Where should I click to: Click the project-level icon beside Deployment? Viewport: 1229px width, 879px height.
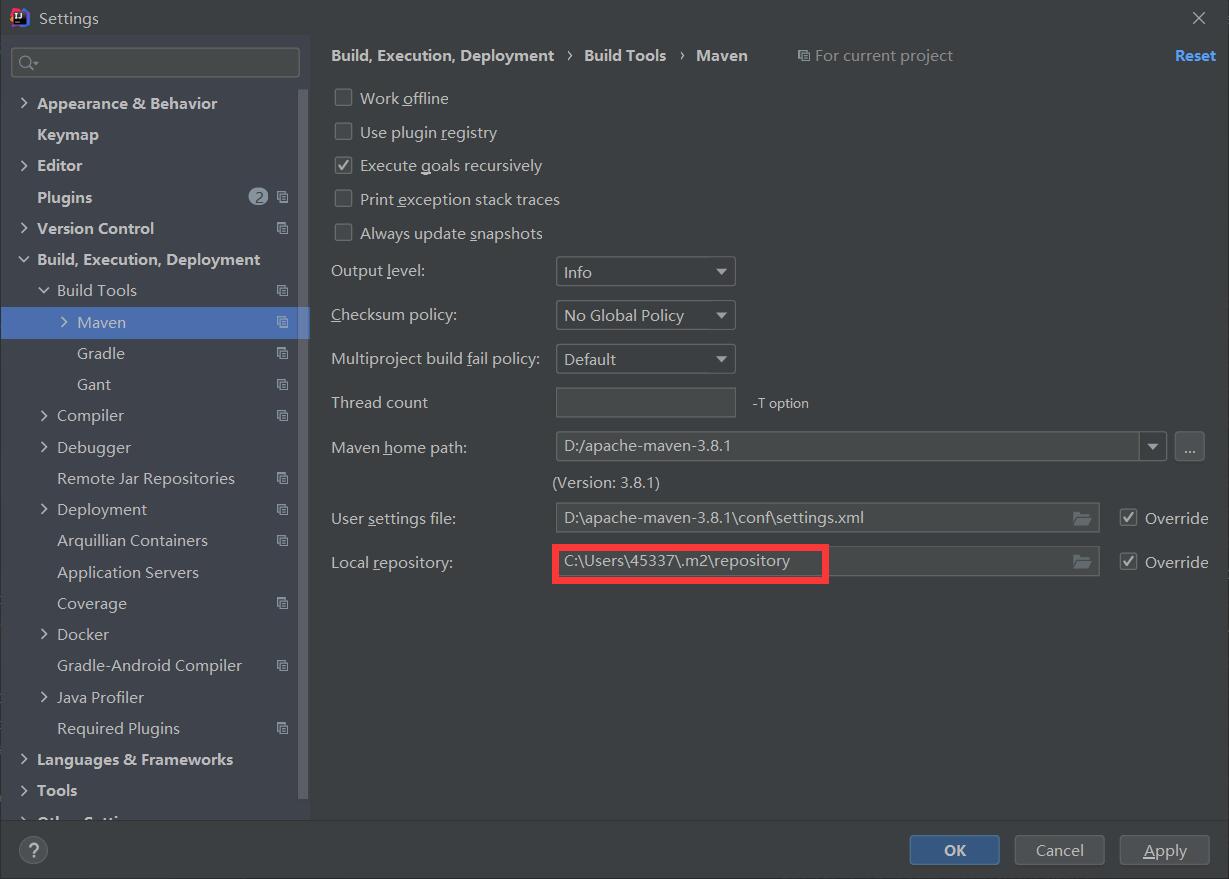[282, 509]
